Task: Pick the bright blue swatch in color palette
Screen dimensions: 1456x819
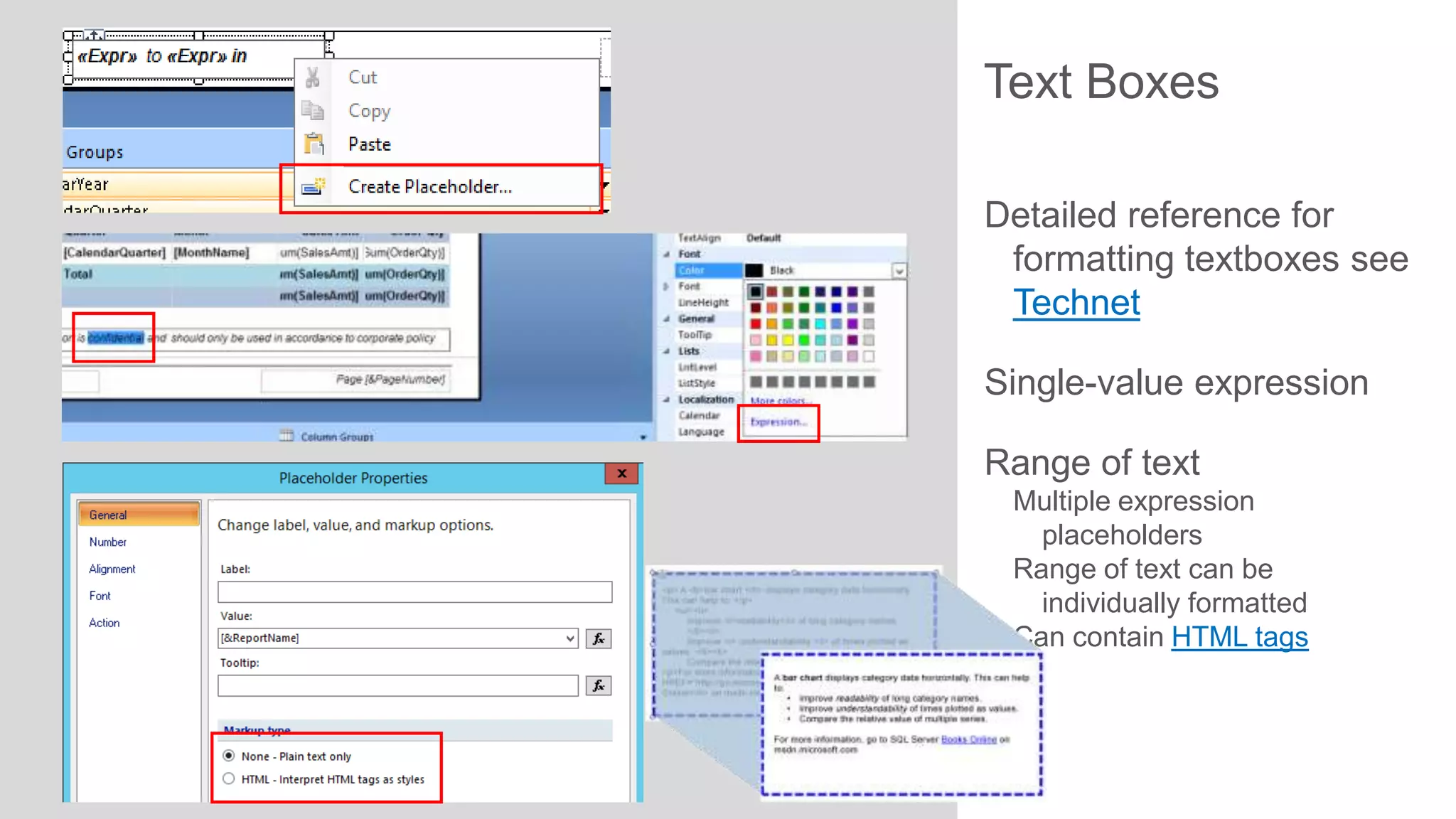Action: coord(836,308)
